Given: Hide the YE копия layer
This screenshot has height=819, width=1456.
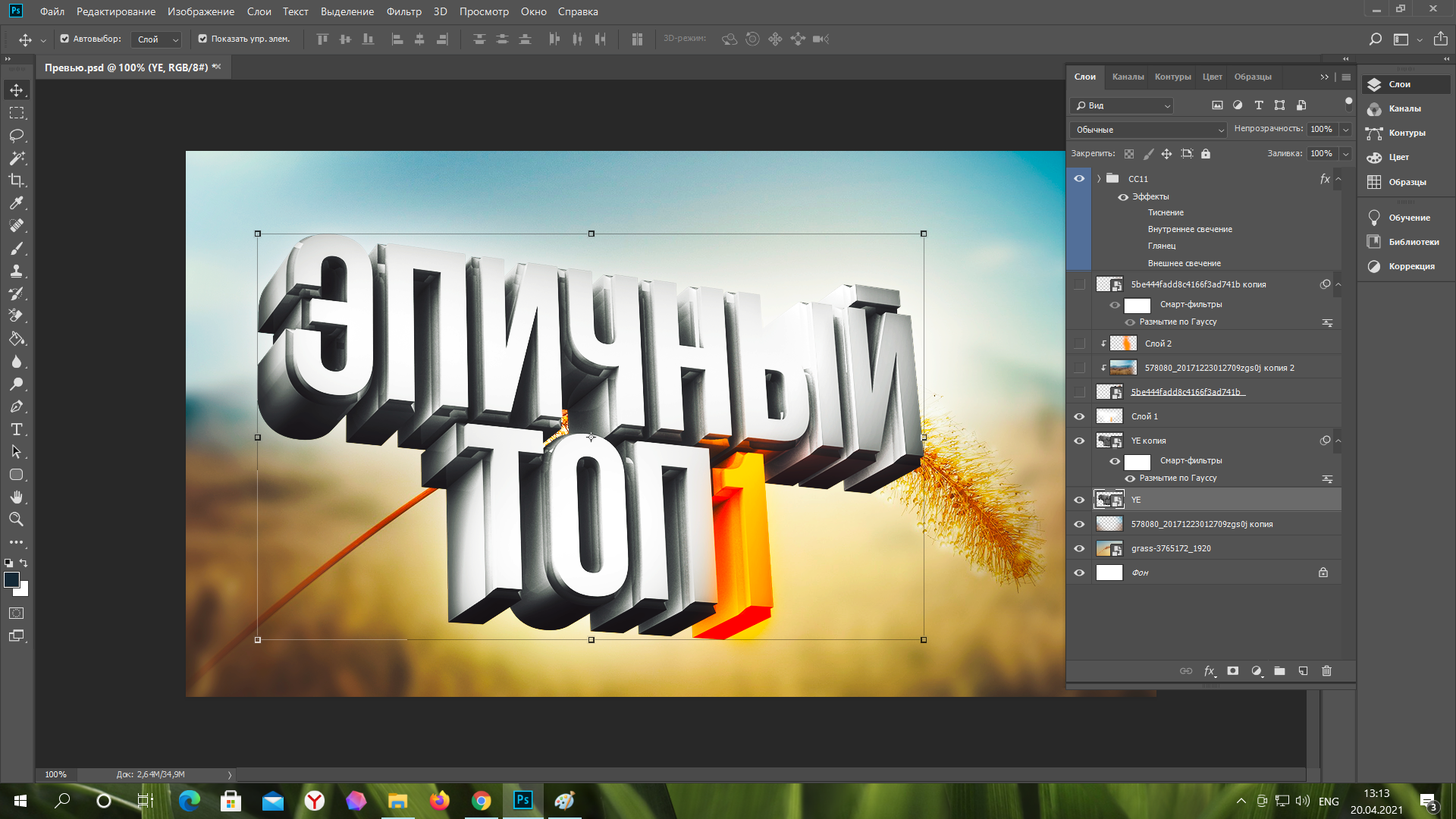Looking at the screenshot, I should [1079, 441].
